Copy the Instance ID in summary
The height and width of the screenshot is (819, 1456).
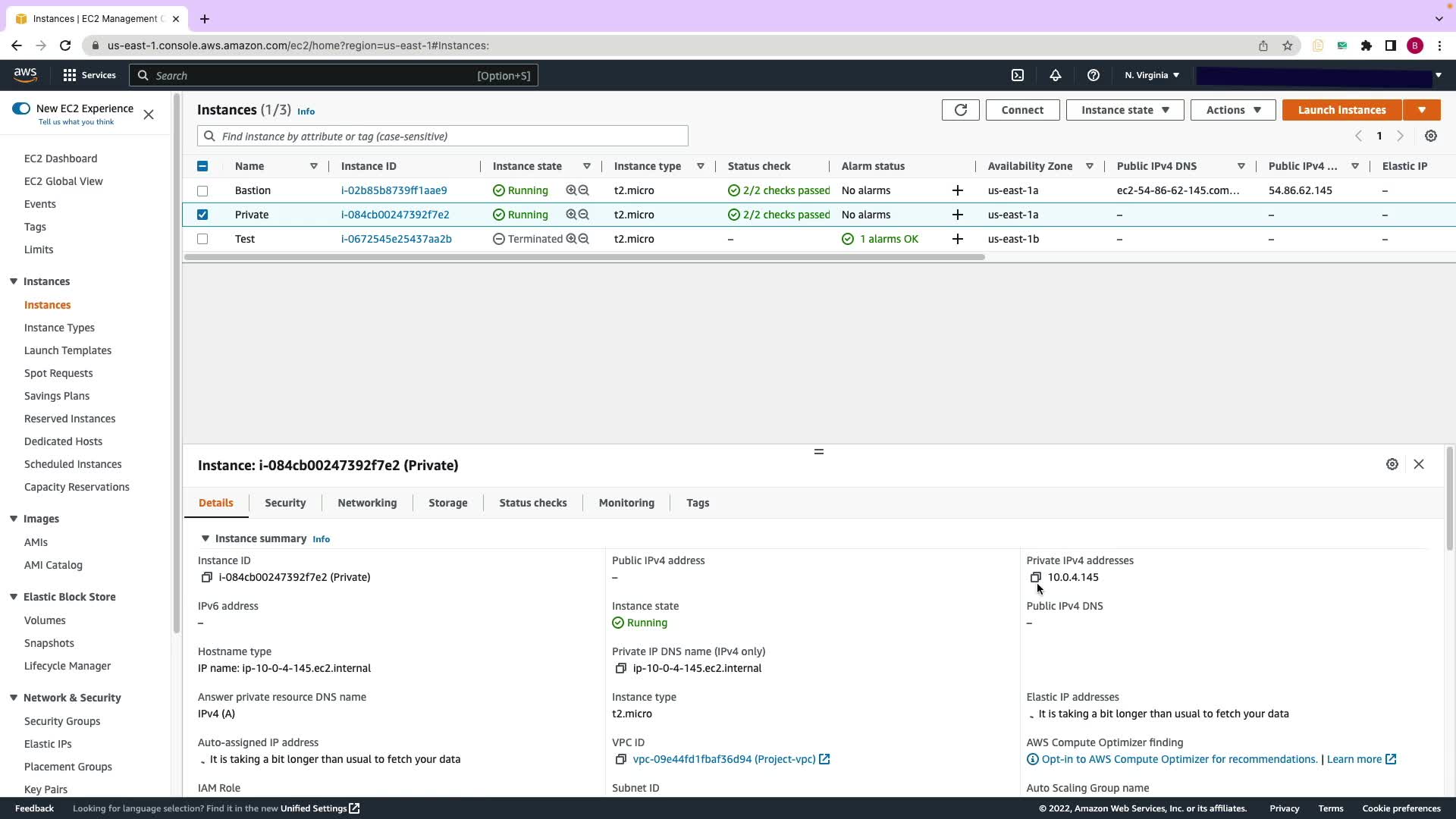pyautogui.click(x=206, y=577)
